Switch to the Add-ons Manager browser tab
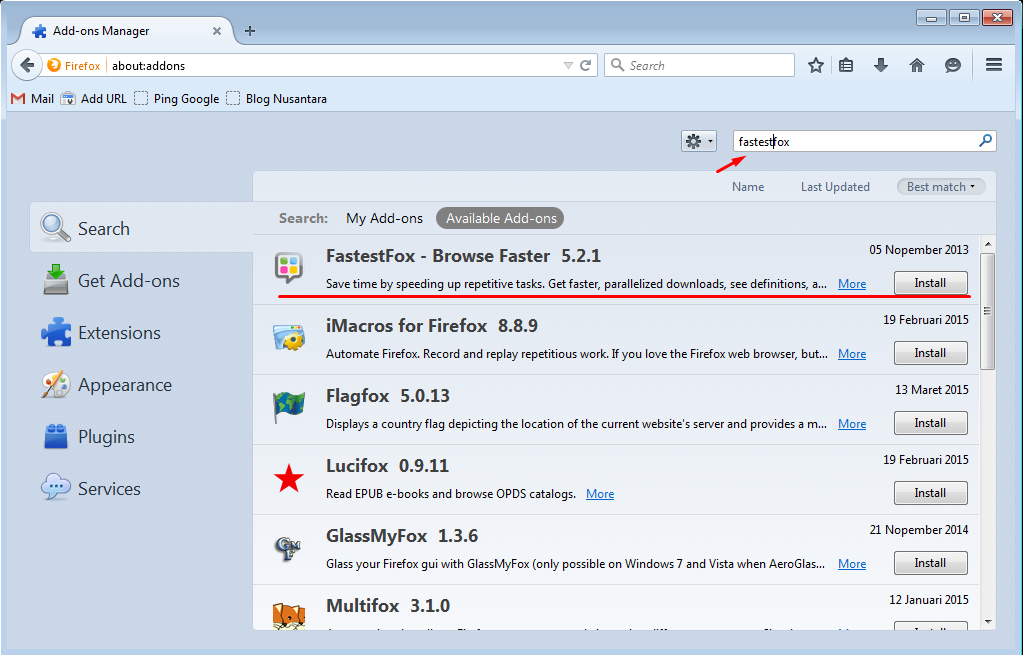Screen dimensions: 1023x655 (x=126, y=31)
